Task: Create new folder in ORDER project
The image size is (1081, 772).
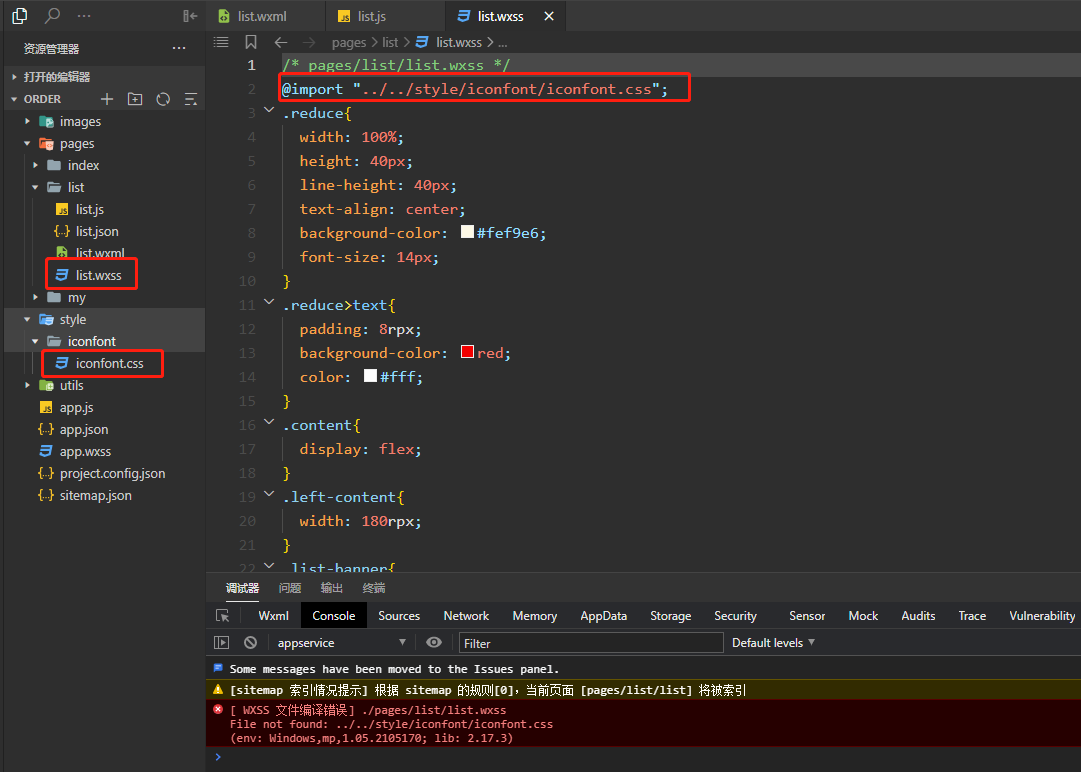Action: click(135, 99)
